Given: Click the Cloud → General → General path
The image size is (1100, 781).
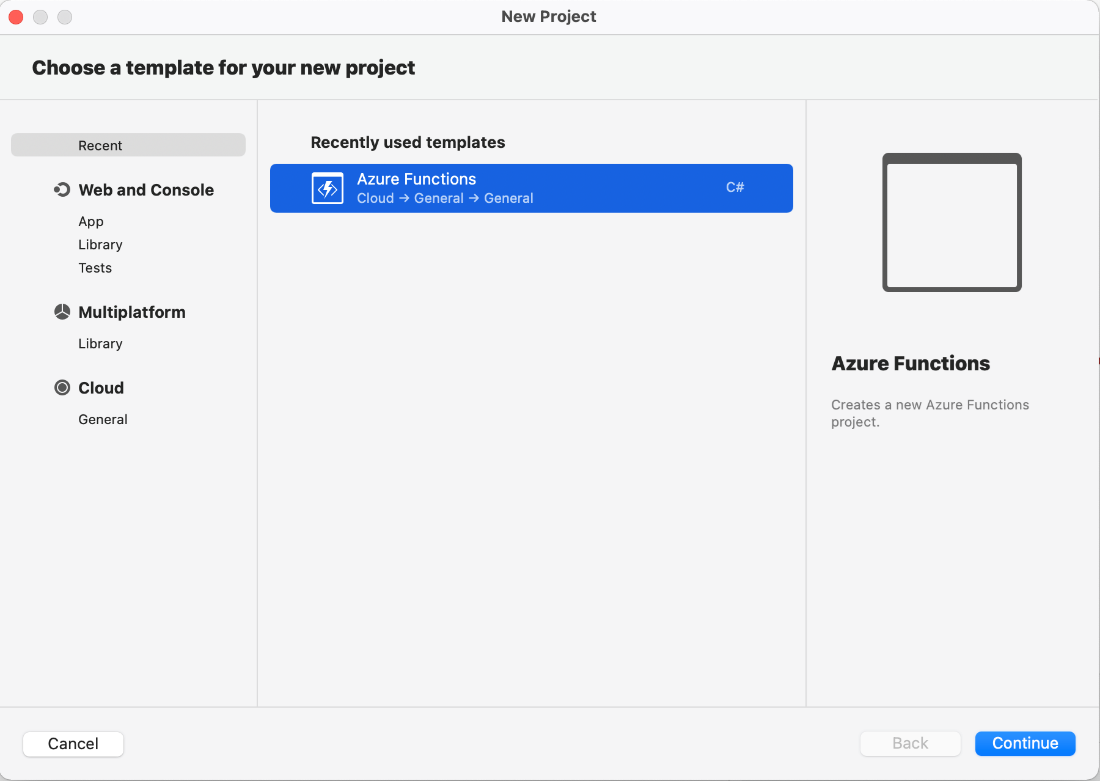Looking at the screenshot, I should (445, 199).
